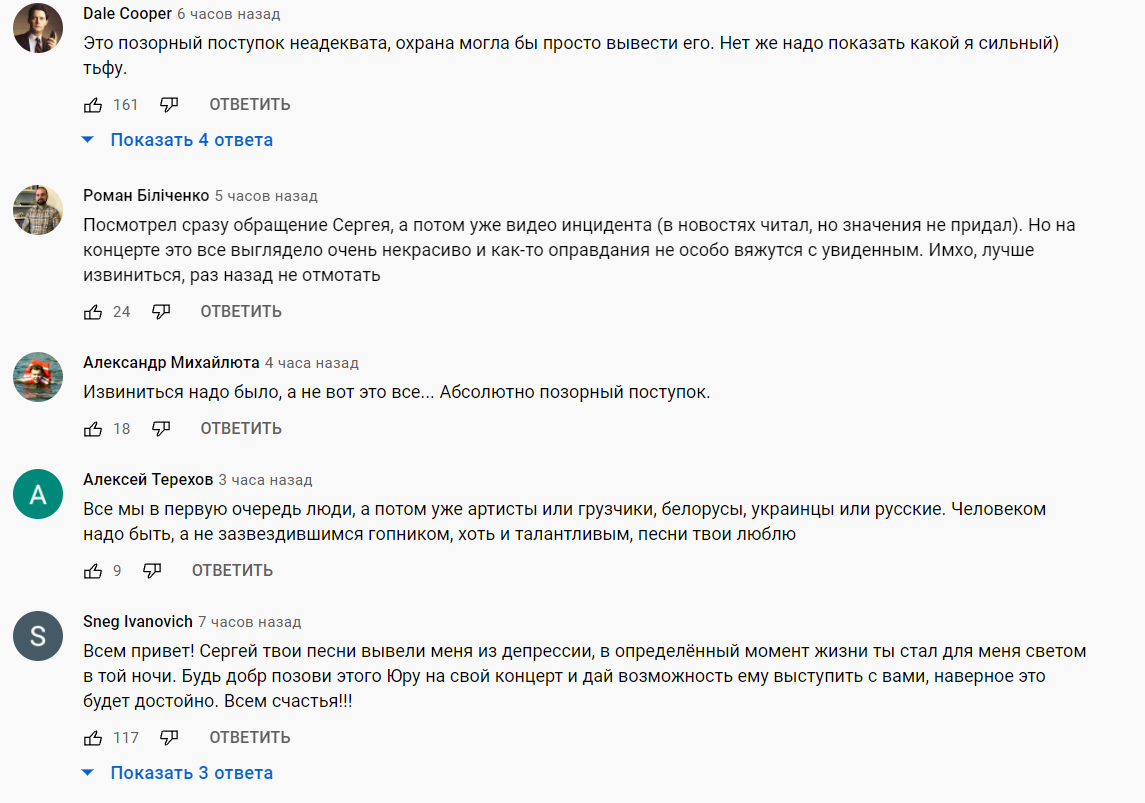Image resolution: width=1145 pixels, height=803 pixels.
Task: Expand 4 replies under Dale Cooper's comment
Action: click(x=190, y=140)
